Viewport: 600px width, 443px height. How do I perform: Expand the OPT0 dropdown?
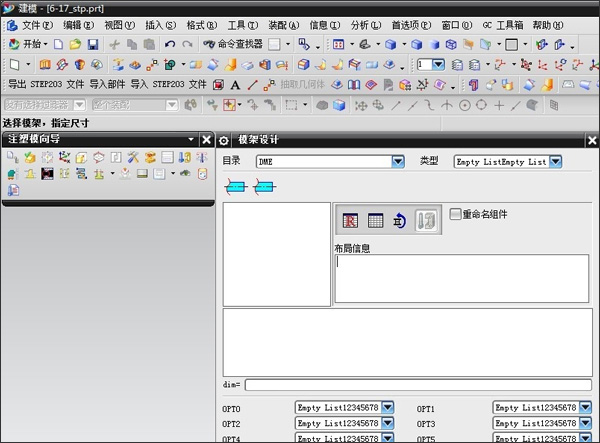pyautogui.click(x=388, y=408)
